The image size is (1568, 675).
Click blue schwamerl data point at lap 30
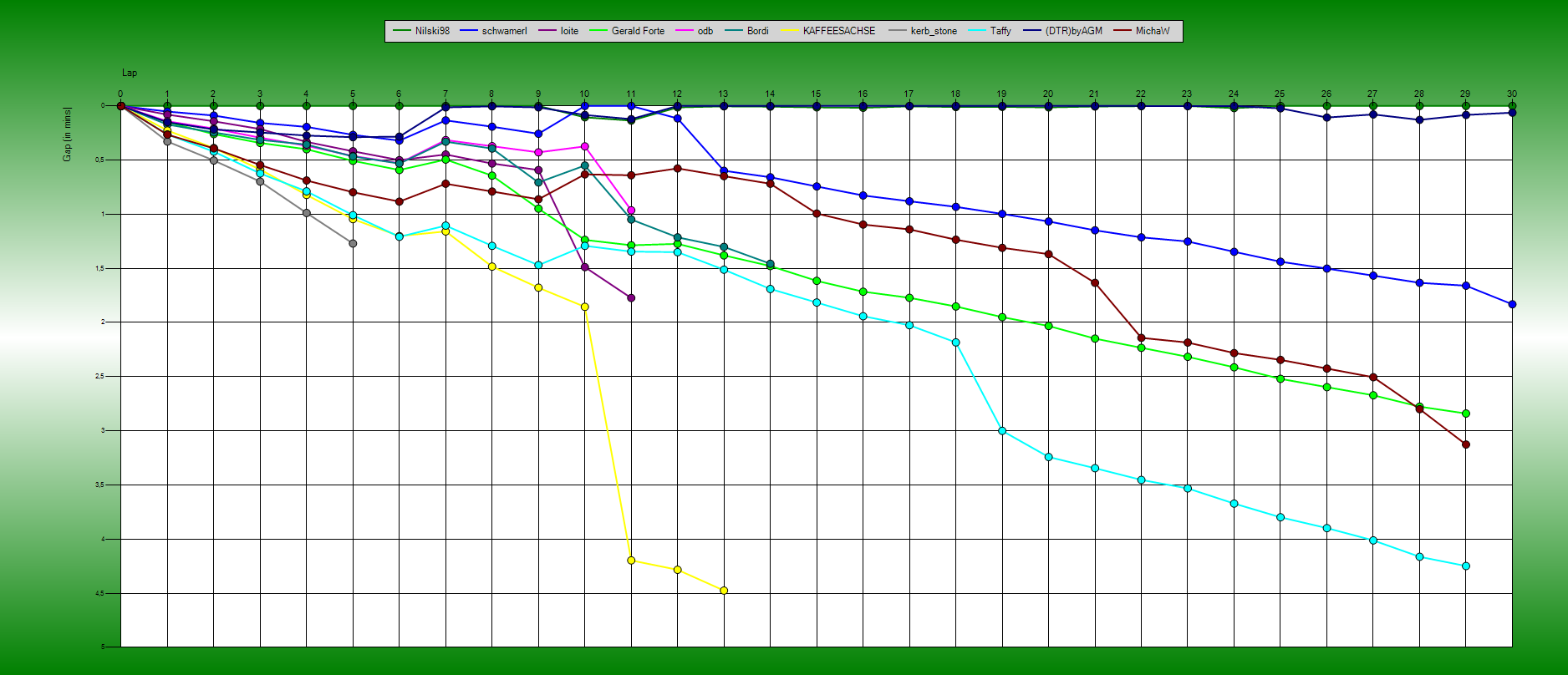pos(1512,304)
